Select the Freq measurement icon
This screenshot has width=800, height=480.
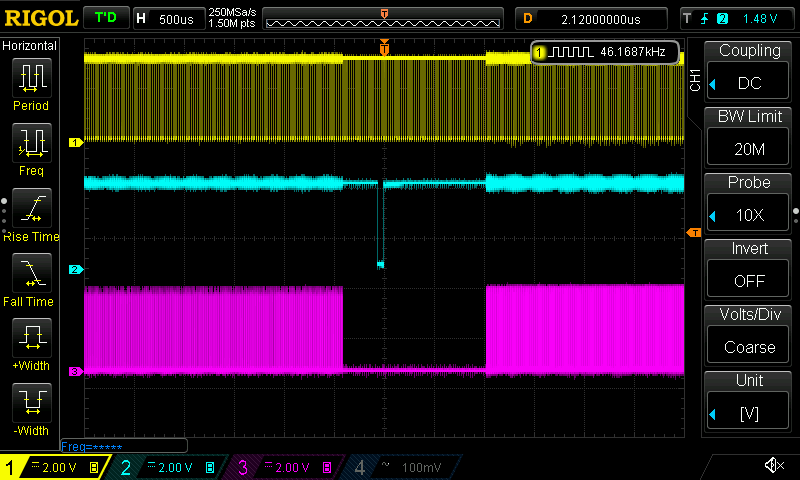tap(32, 143)
